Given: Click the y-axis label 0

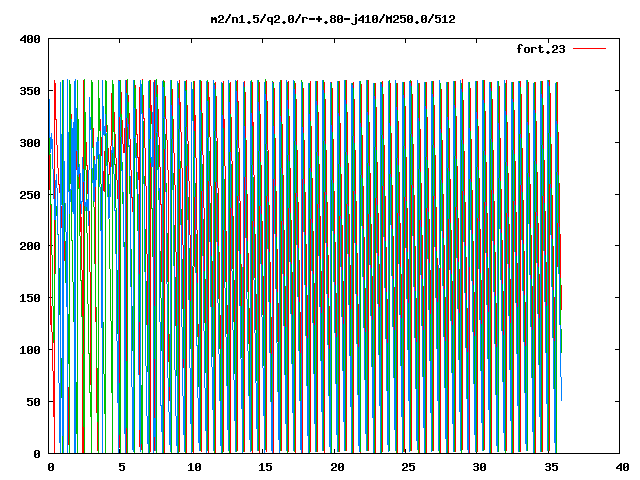Looking at the screenshot, I should click(37, 453).
